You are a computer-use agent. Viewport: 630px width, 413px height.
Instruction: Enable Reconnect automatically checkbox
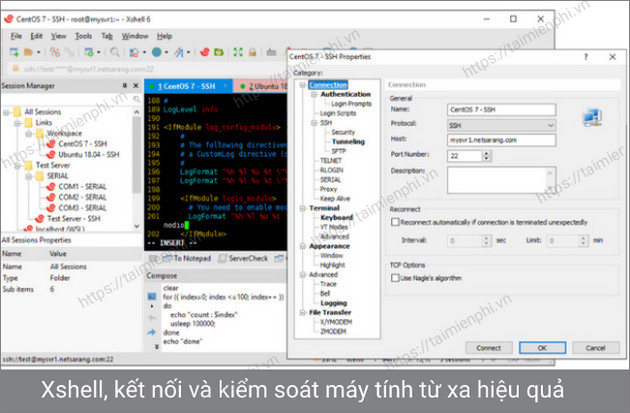[x=395, y=222]
